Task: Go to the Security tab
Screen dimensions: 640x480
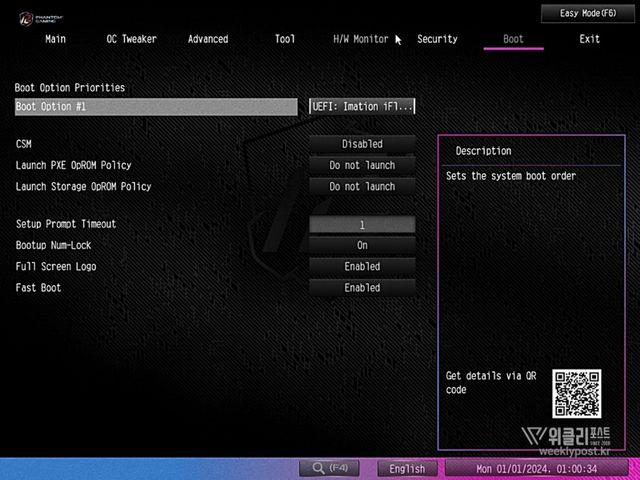Action: (x=437, y=39)
